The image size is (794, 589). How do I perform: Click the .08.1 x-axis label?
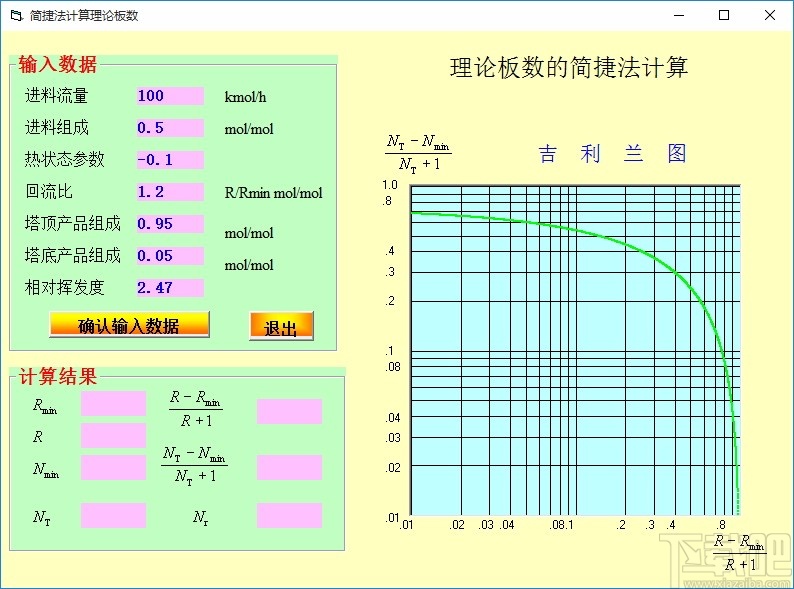(x=562, y=525)
